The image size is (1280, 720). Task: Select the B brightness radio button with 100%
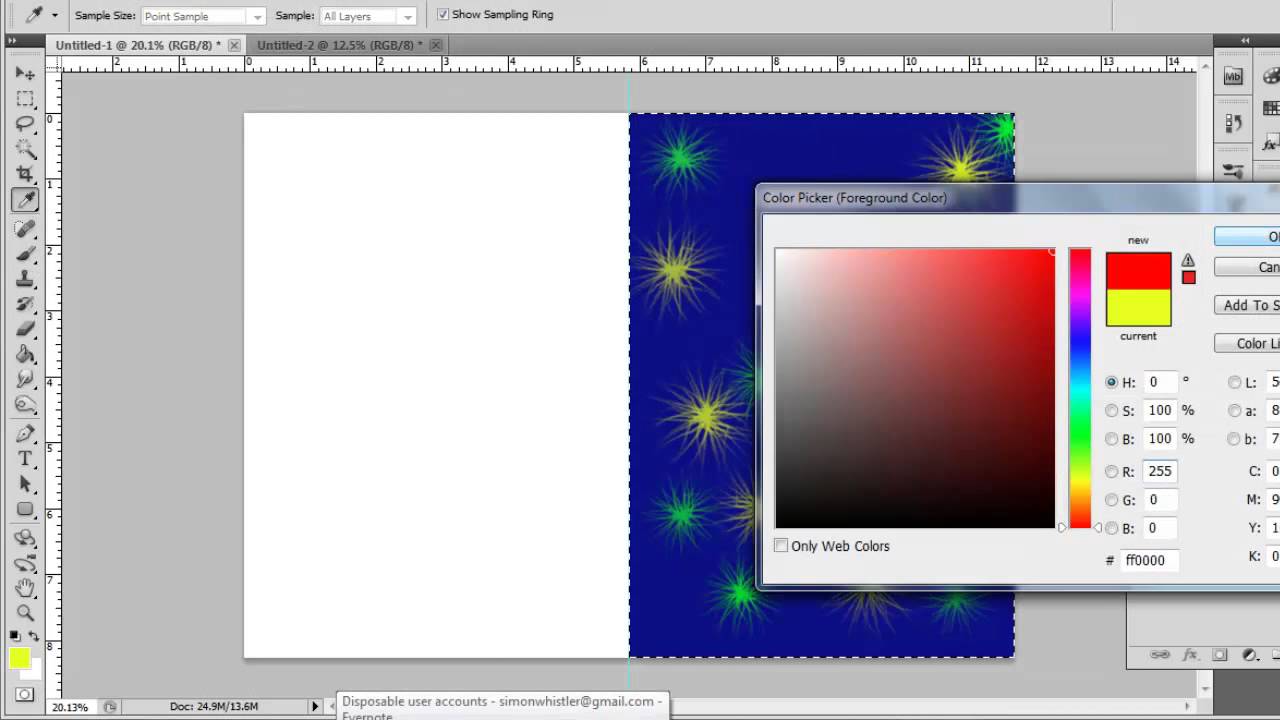pos(1111,438)
